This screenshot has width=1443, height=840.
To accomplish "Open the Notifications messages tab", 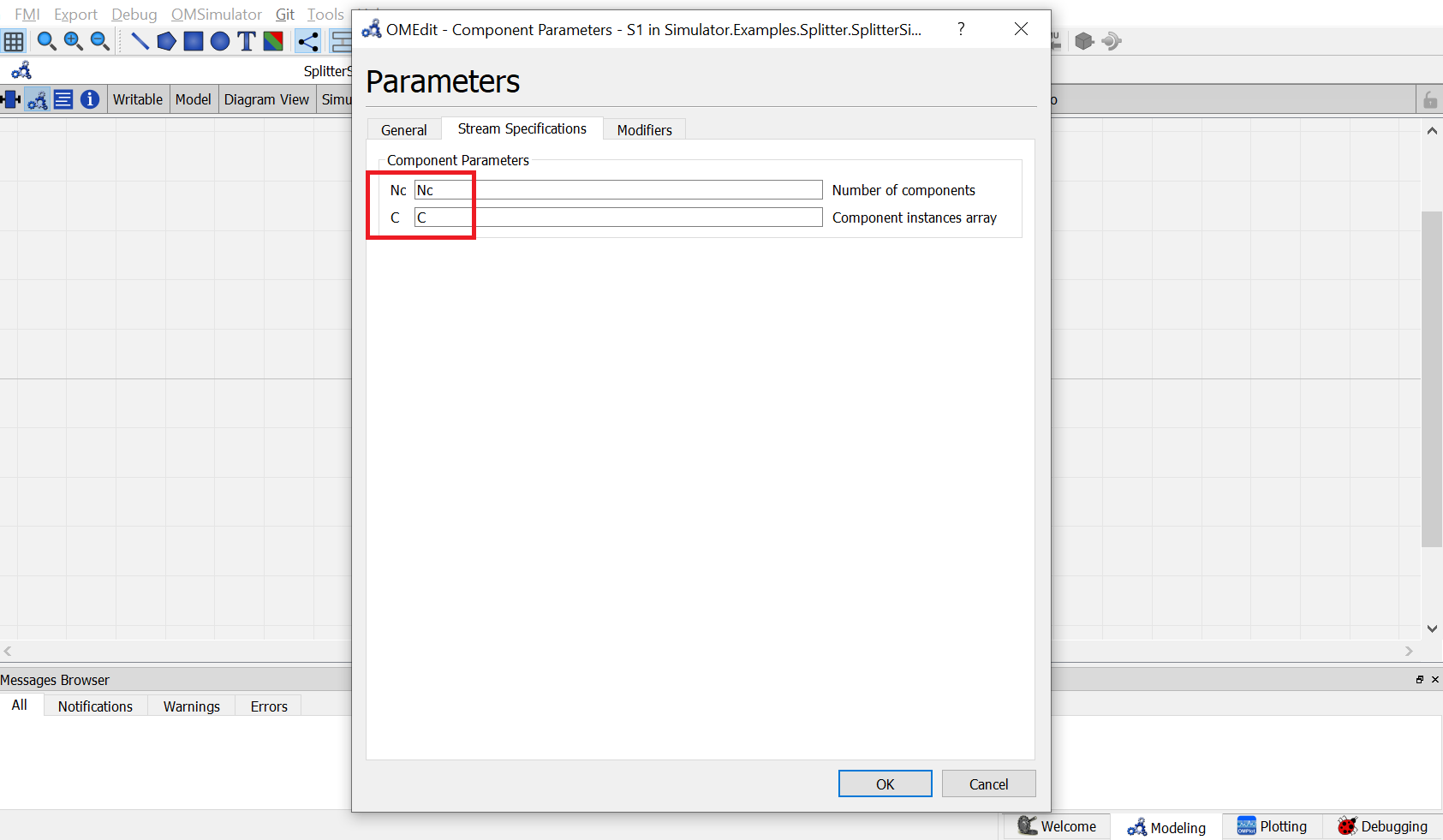I will pos(95,706).
